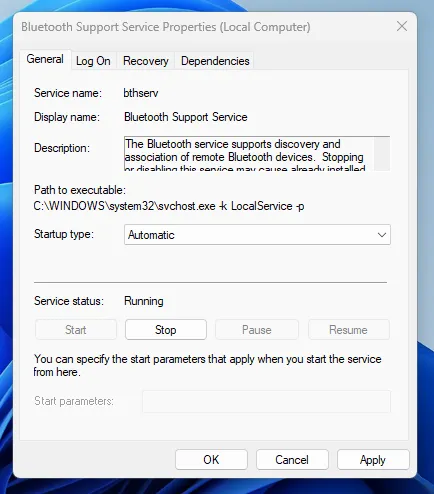Screen dimensions: 434x494
Task: Click the greyed-out Resume button
Action: (348, 330)
